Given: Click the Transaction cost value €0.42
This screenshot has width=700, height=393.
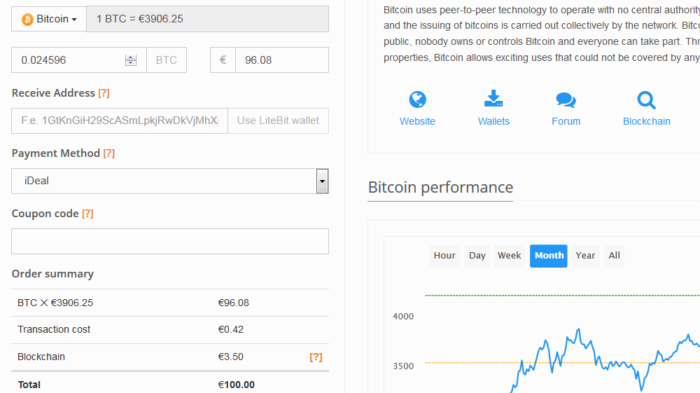Looking at the screenshot, I should [x=231, y=330].
